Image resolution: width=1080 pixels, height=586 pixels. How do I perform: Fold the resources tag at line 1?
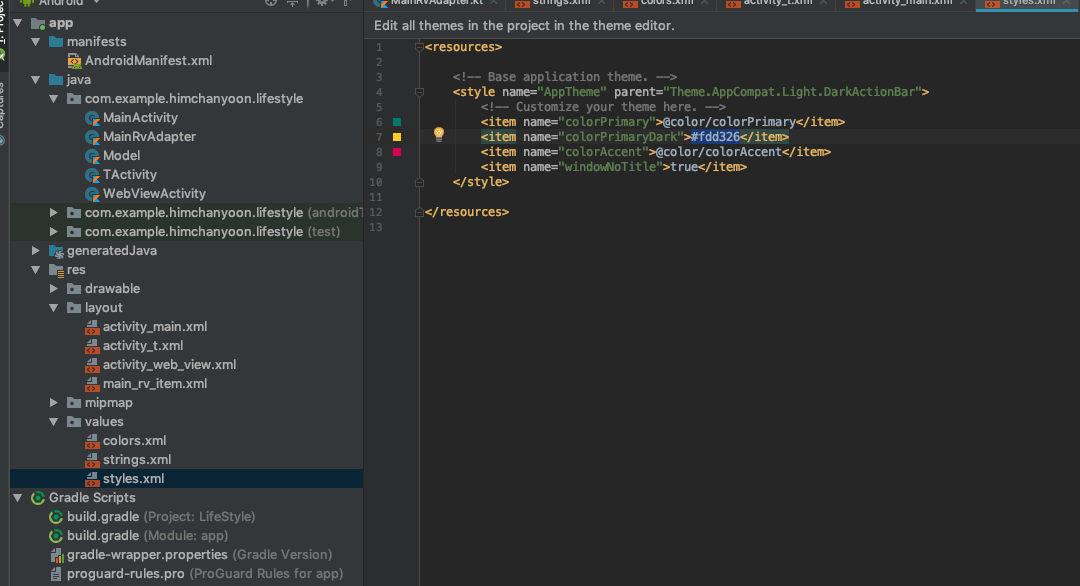[419, 47]
